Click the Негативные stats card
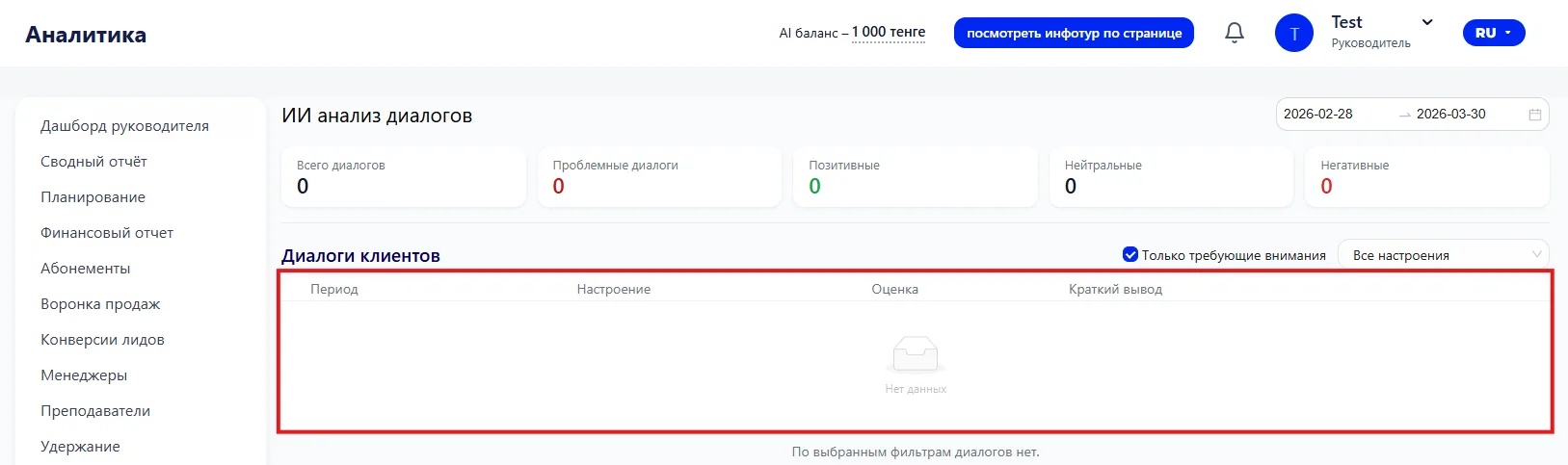Image resolution: width=1568 pixels, height=465 pixels. point(1427,176)
